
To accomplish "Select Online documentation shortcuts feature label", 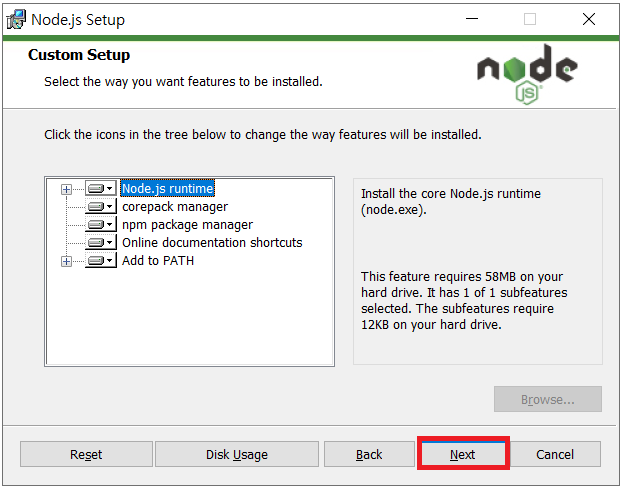I will [x=212, y=242].
